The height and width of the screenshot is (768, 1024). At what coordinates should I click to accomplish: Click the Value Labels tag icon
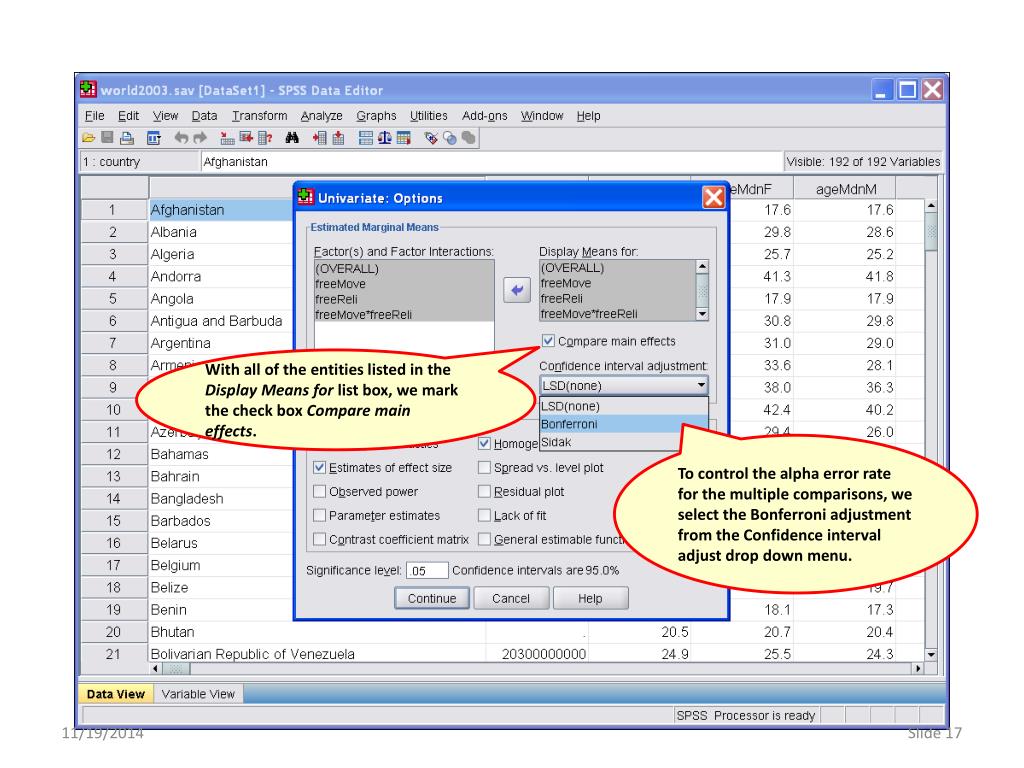(431, 138)
